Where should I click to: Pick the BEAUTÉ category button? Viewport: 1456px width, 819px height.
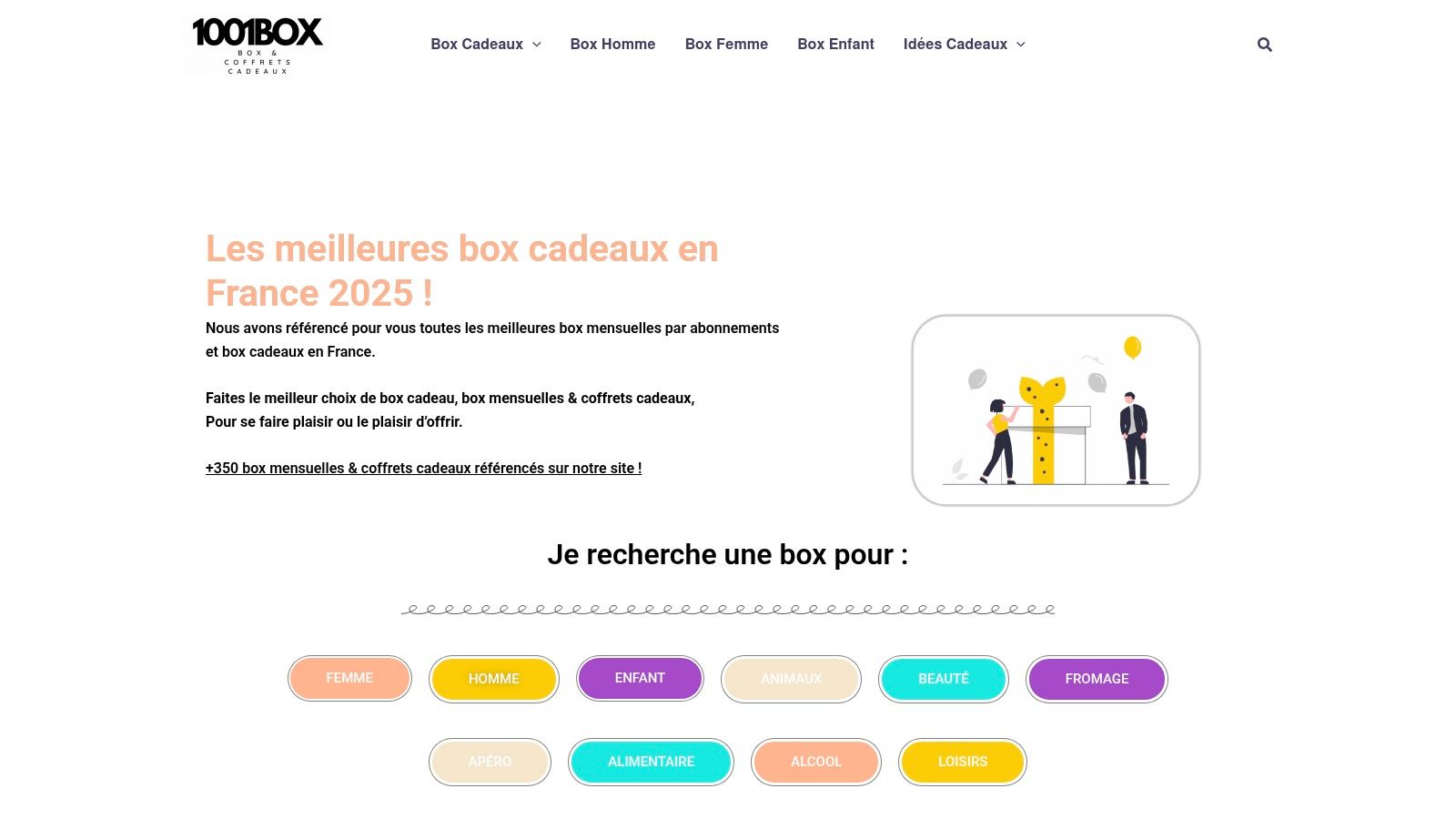point(944,679)
